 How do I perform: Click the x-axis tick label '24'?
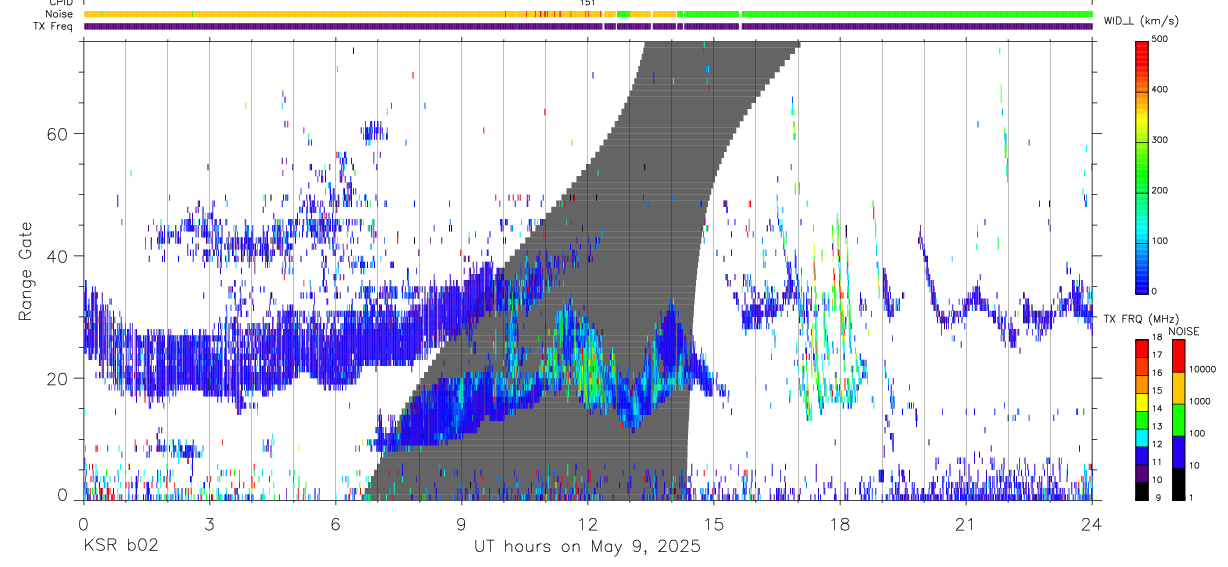(1092, 524)
